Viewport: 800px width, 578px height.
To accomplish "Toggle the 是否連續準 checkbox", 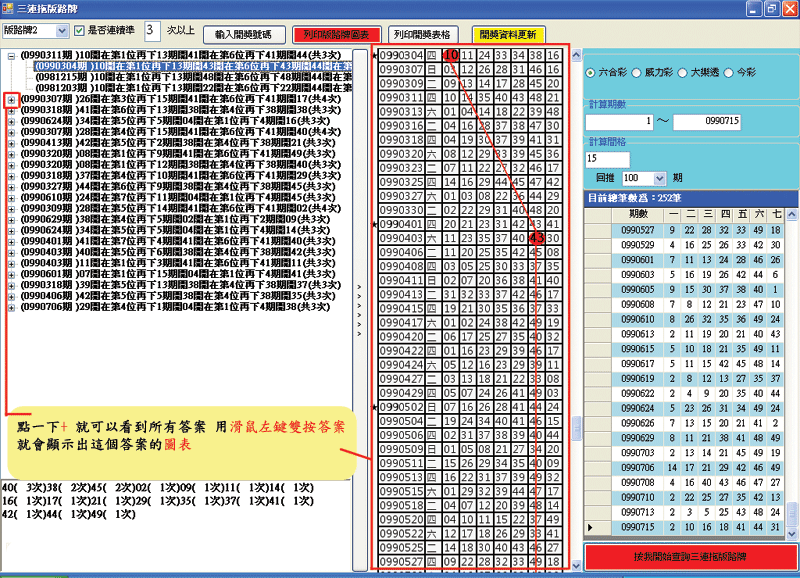I will 80,31.
